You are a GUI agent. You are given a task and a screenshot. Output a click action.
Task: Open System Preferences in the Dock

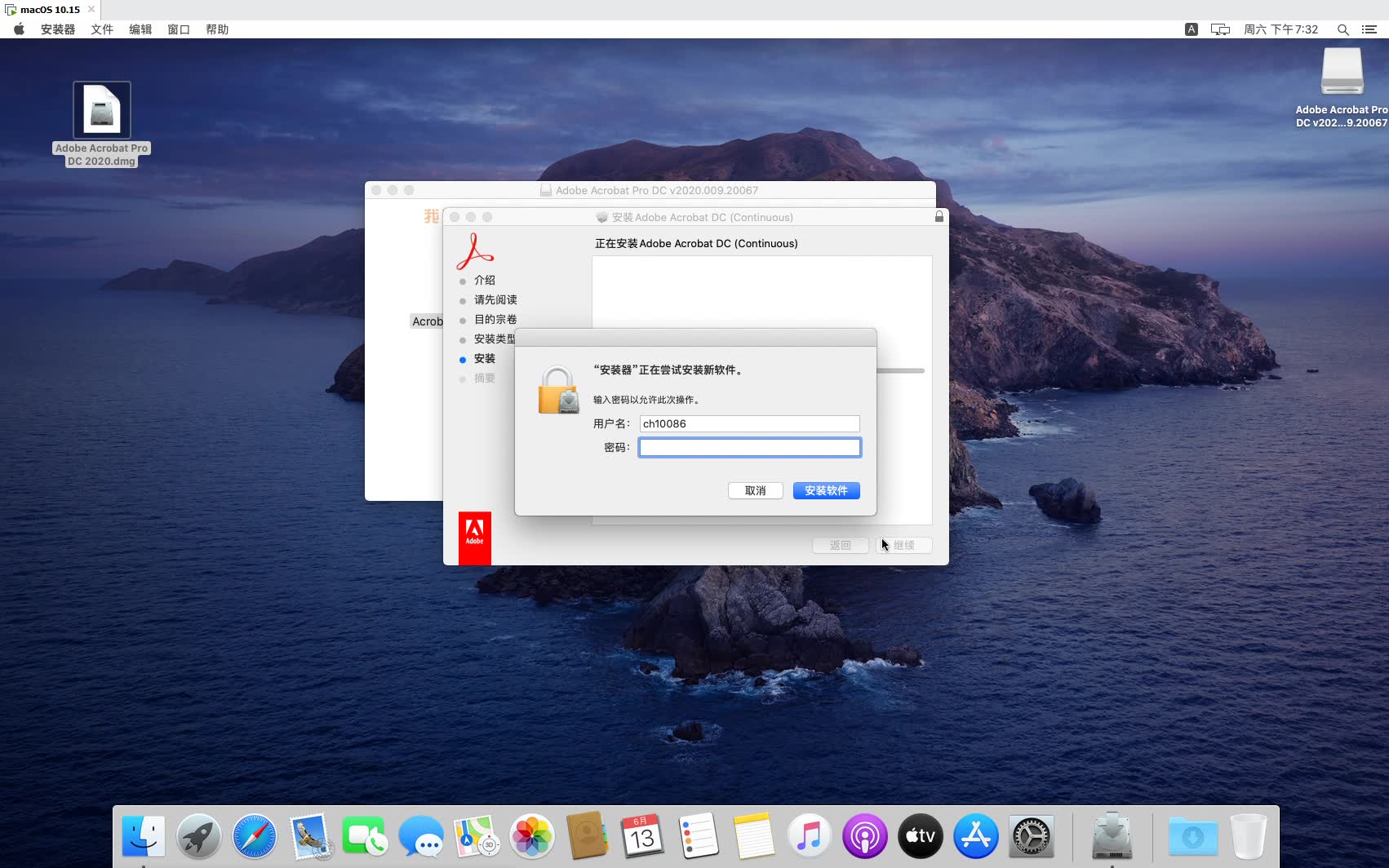point(1032,836)
